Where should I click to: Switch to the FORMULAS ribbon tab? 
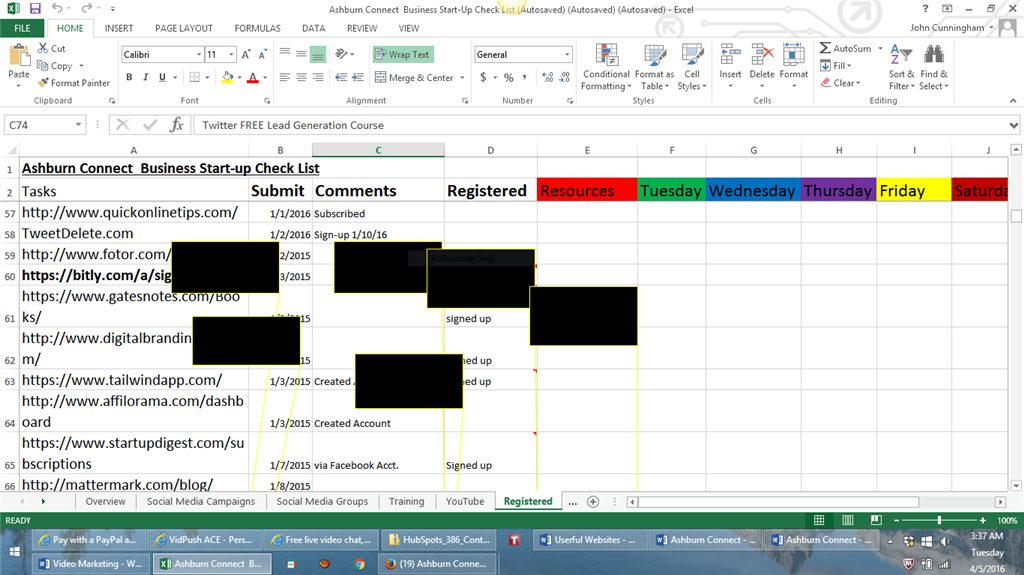(x=257, y=28)
